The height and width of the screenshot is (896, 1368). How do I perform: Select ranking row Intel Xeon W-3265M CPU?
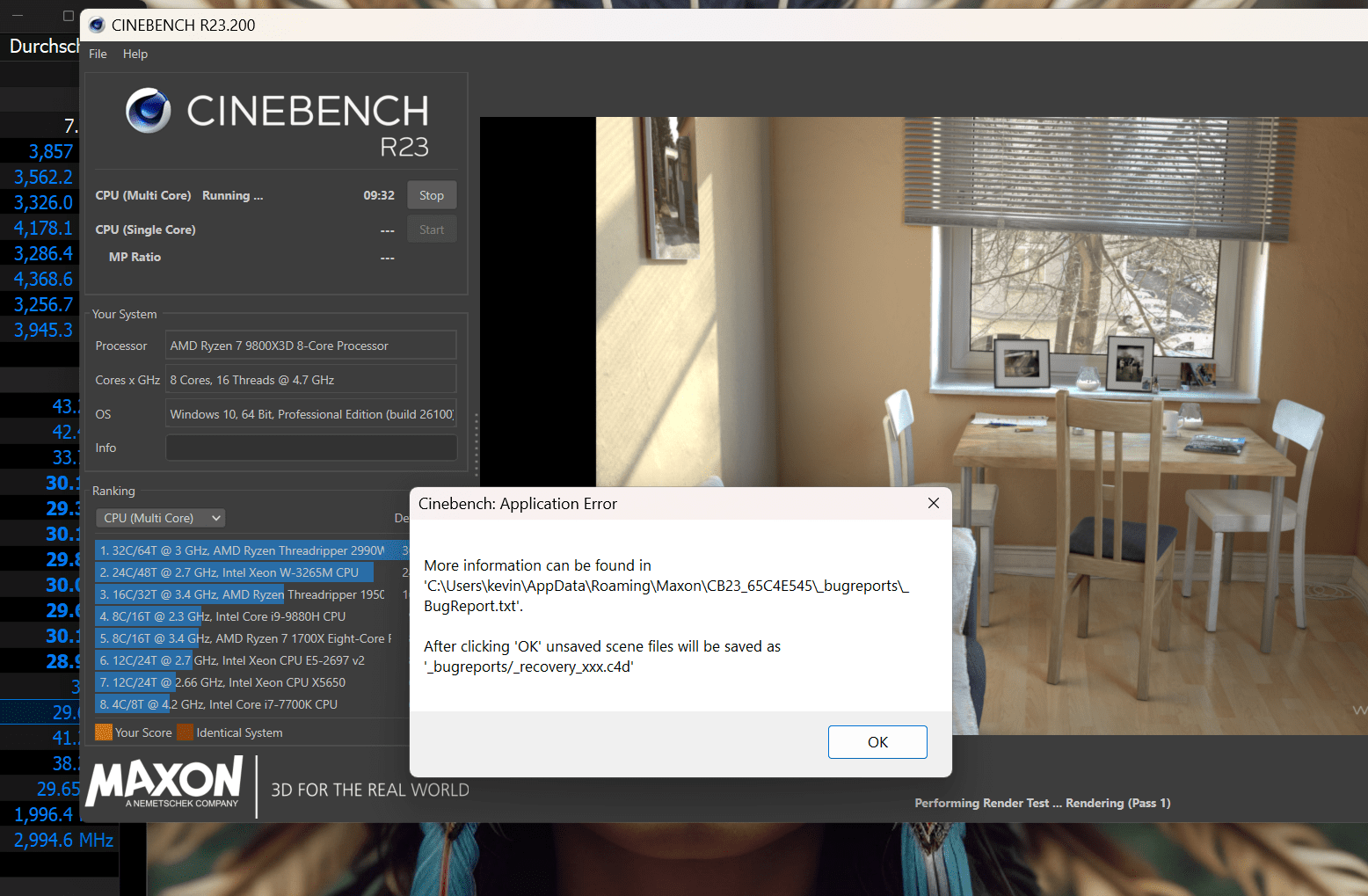point(252,572)
